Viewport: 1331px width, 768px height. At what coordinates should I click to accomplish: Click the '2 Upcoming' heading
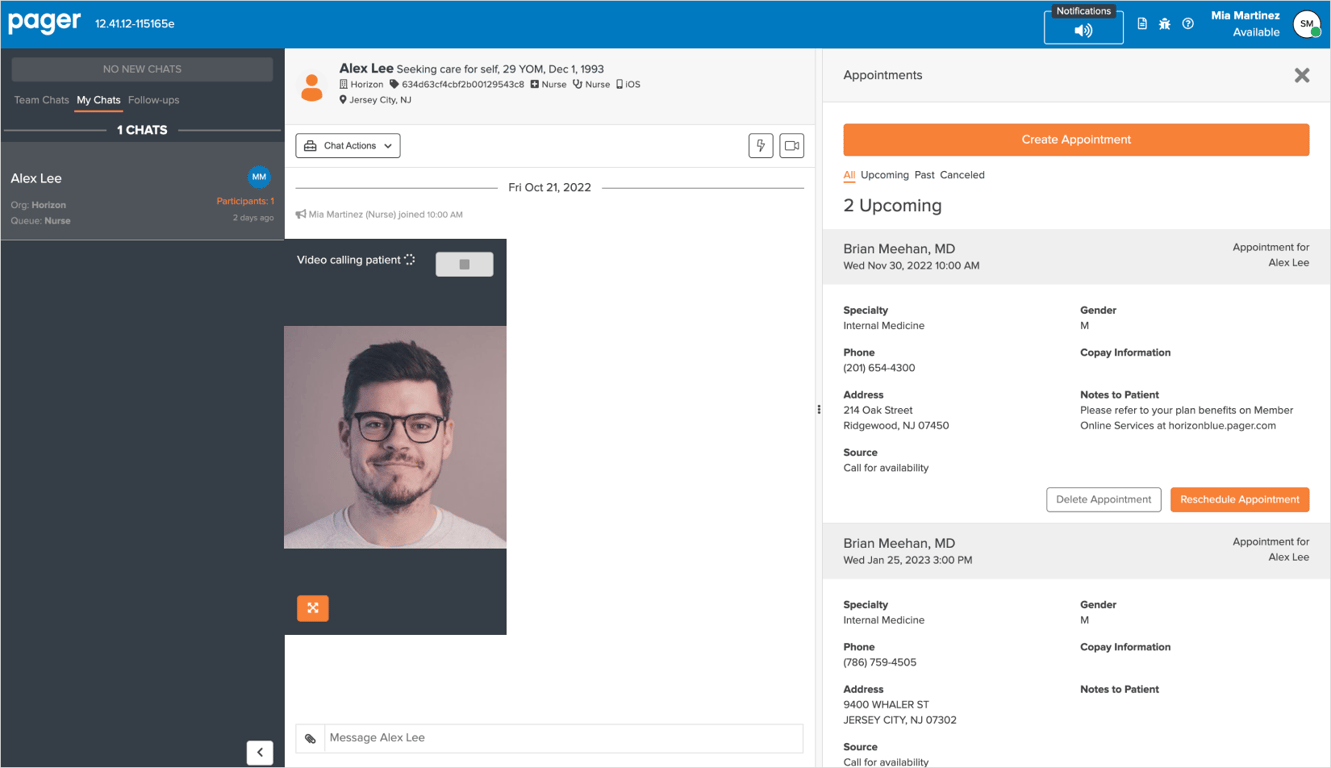(892, 205)
